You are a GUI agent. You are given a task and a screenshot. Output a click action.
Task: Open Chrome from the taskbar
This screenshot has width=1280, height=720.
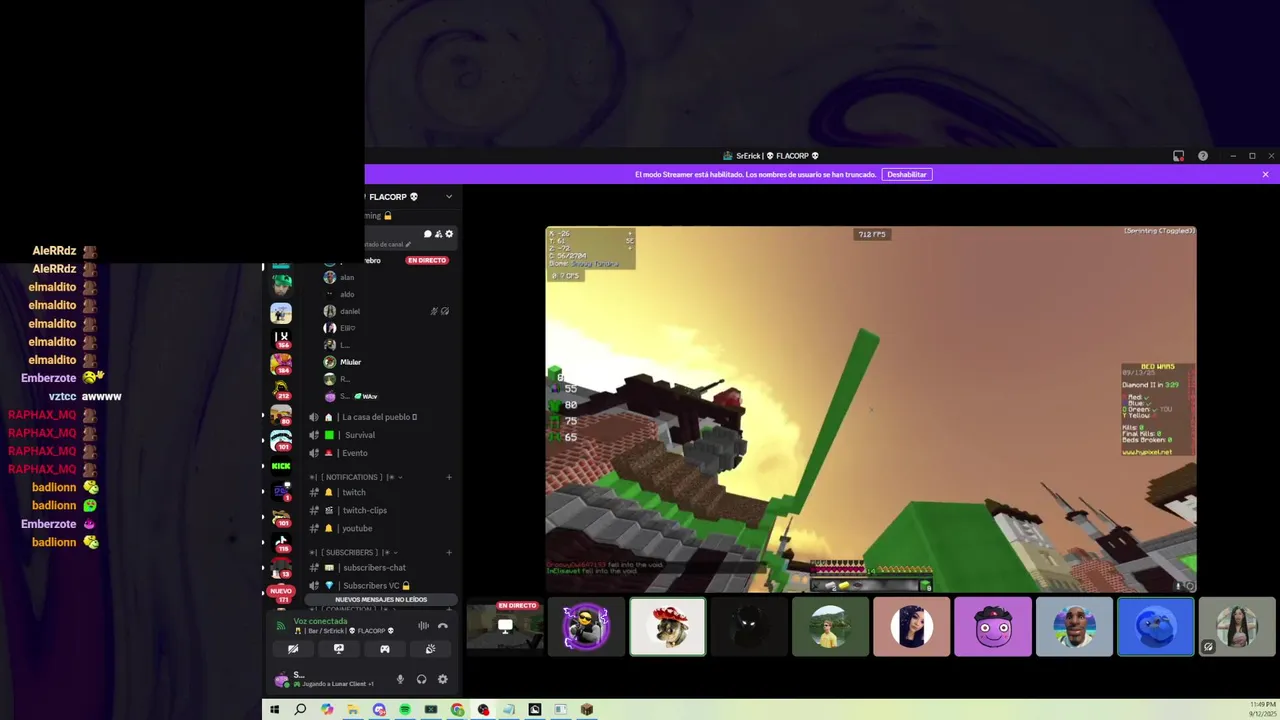tap(457, 710)
